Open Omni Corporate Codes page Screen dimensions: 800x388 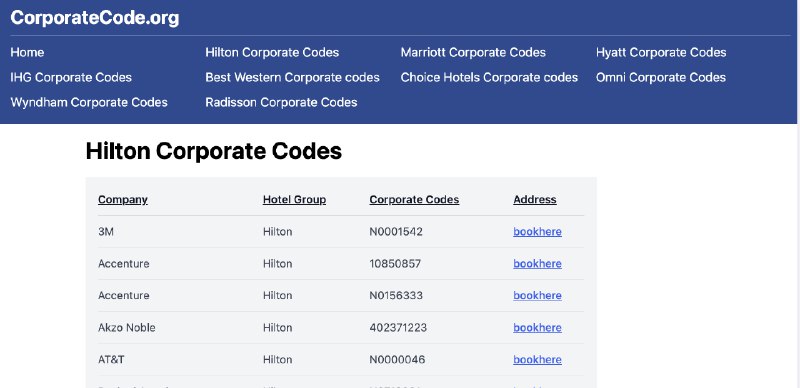coord(661,78)
